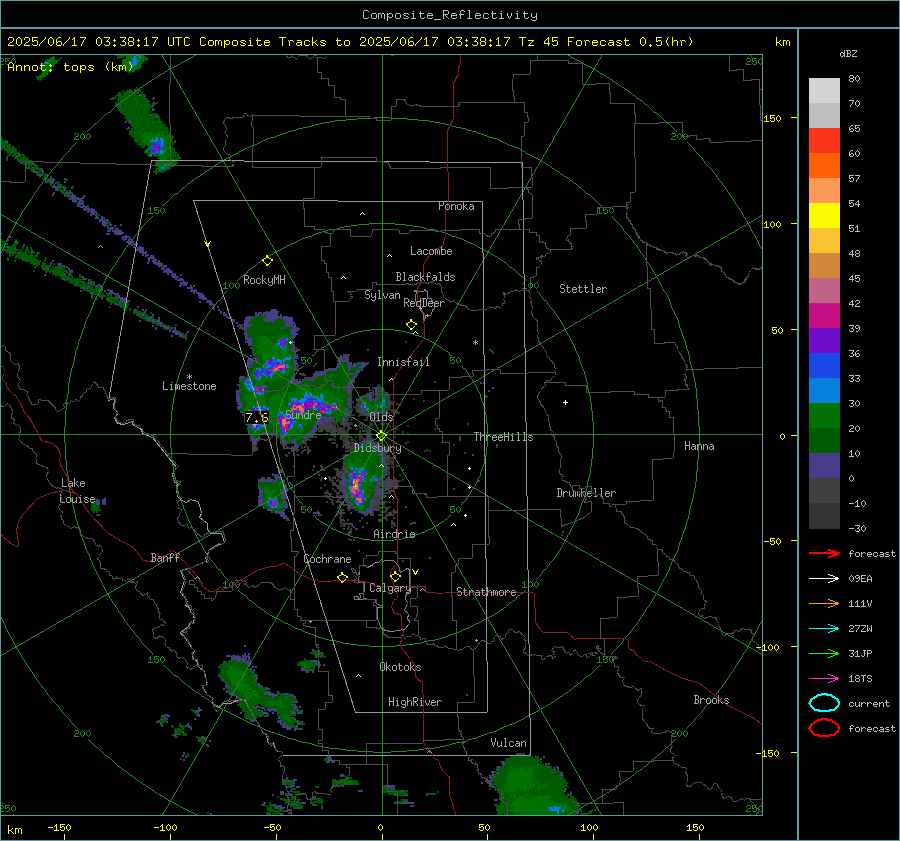Click the cyan 'current' ellipse in the legend
Viewport: 900px width, 841px height.
pos(824,703)
